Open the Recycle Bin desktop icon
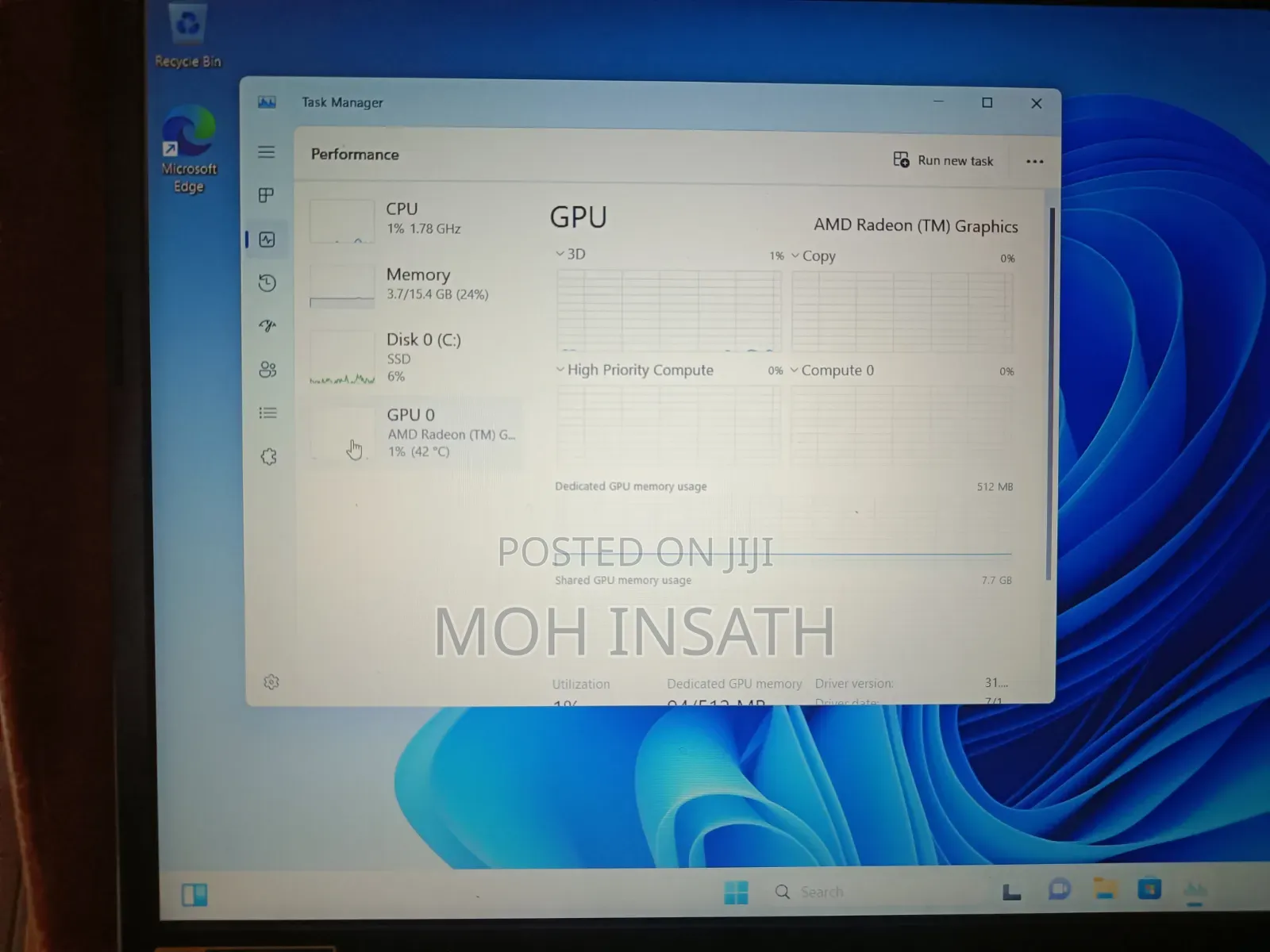Viewport: 1270px width, 952px height. [x=188, y=36]
